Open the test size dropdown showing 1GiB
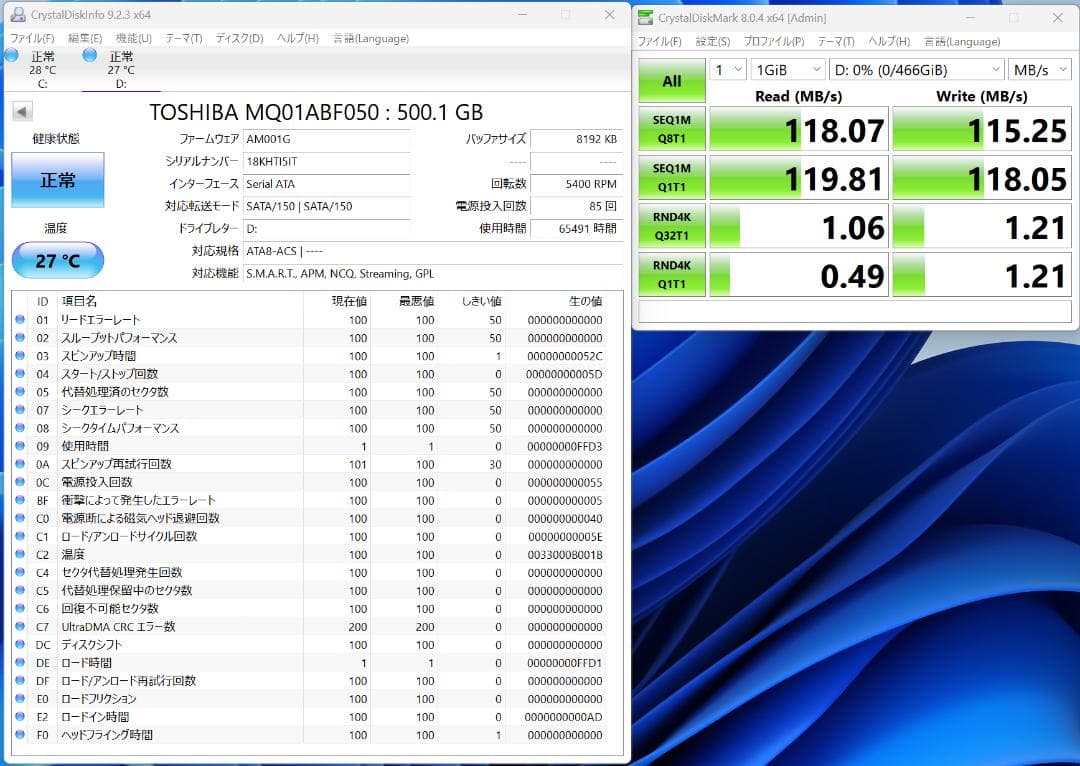The height and width of the screenshot is (766, 1080). [x=788, y=70]
